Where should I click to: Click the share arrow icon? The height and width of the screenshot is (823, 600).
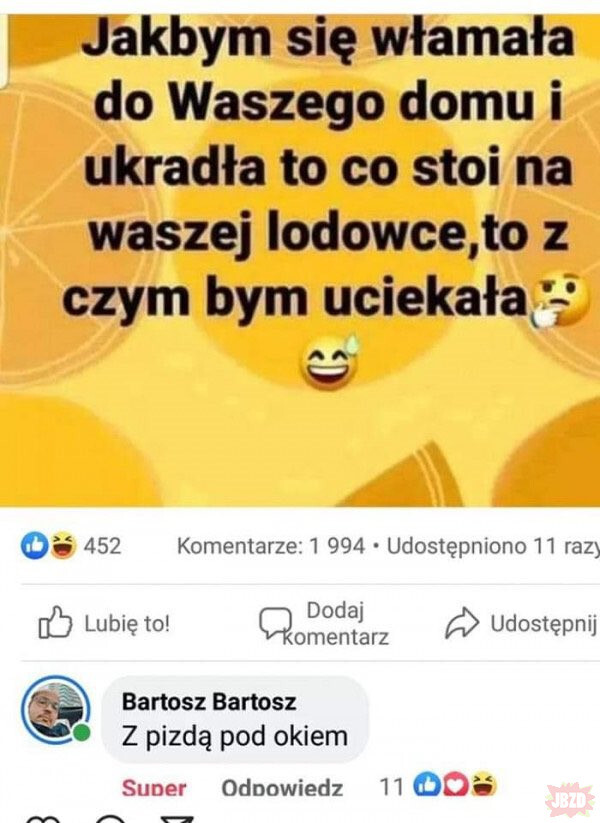(462, 623)
